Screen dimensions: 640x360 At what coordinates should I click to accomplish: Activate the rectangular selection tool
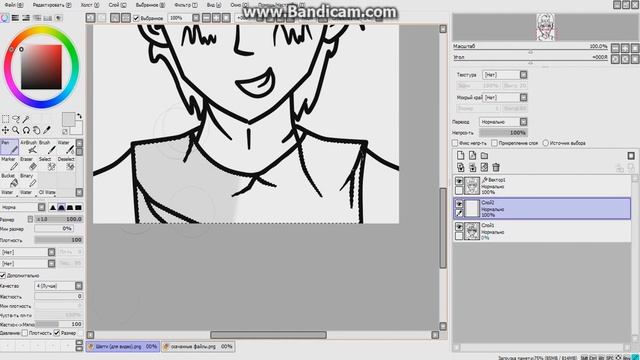pos(5,119)
